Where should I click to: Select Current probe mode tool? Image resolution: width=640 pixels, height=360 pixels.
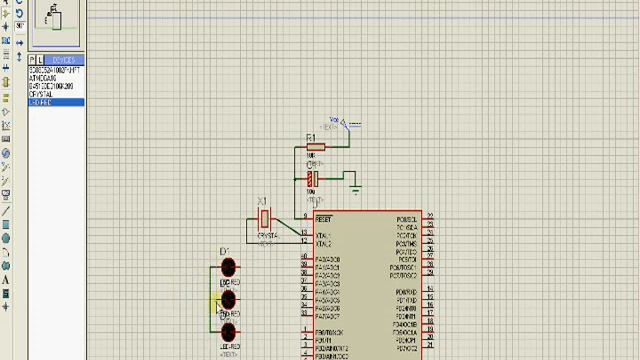[6, 181]
